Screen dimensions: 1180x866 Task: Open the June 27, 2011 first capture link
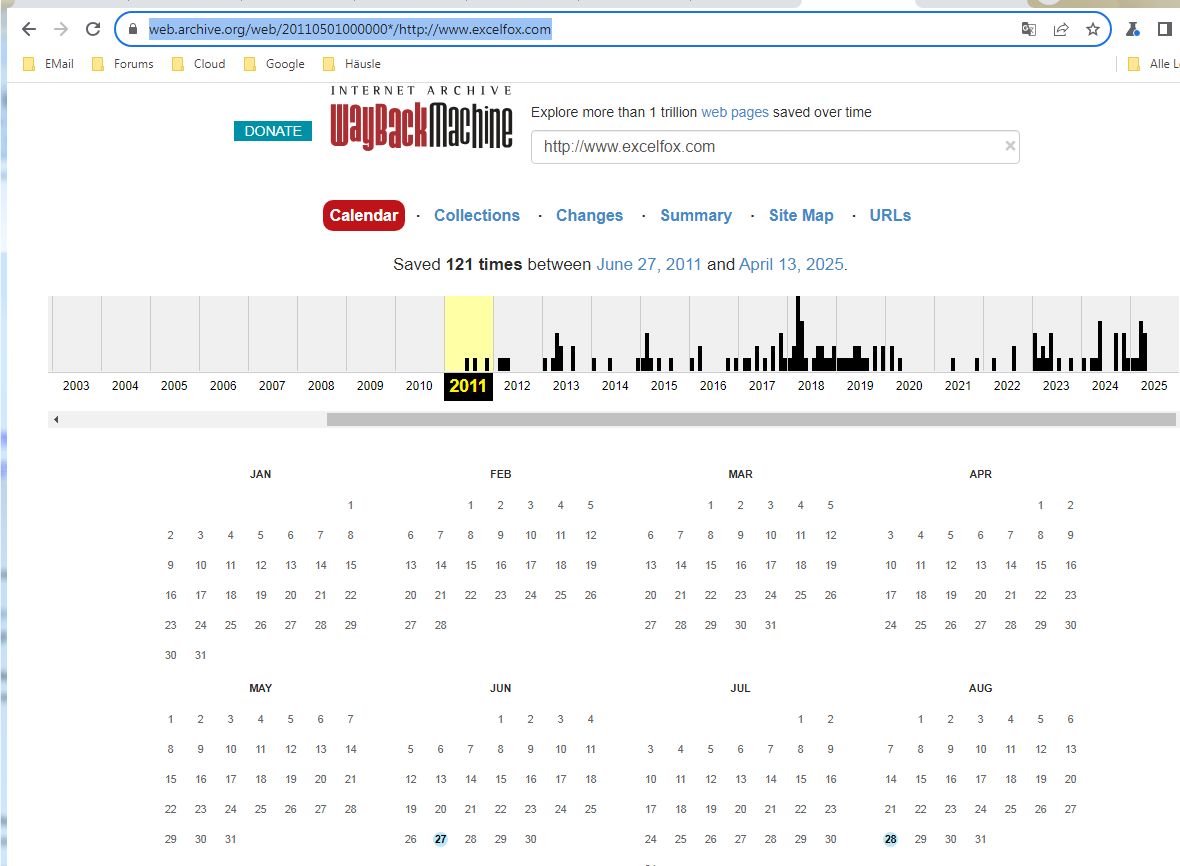[649, 264]
